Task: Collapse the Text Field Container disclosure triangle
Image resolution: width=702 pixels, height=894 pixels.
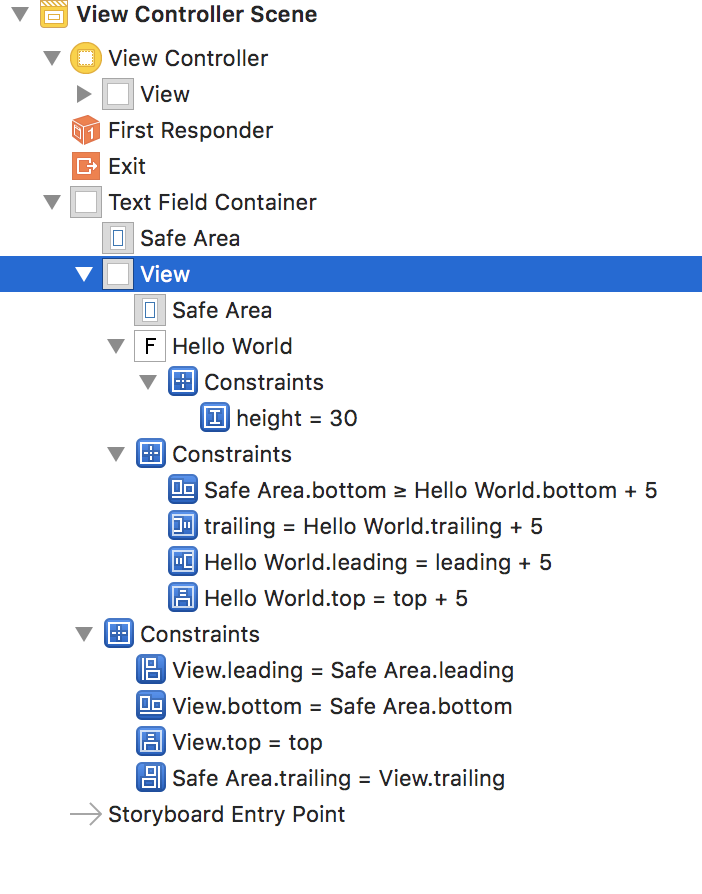Action: tap(52, 202)
